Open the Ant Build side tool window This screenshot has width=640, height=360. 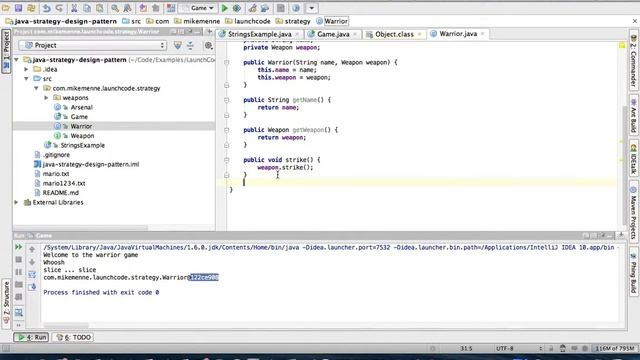(633, 116)
